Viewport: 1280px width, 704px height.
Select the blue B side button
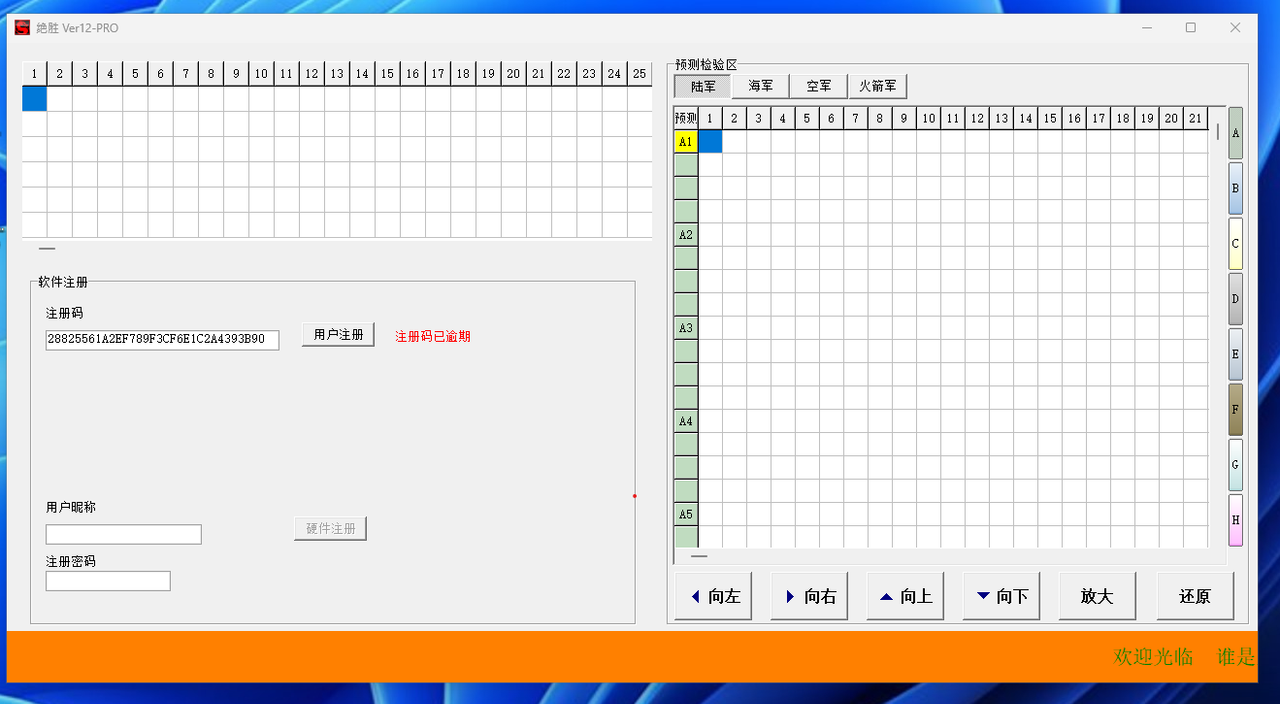pos(1236,188)
